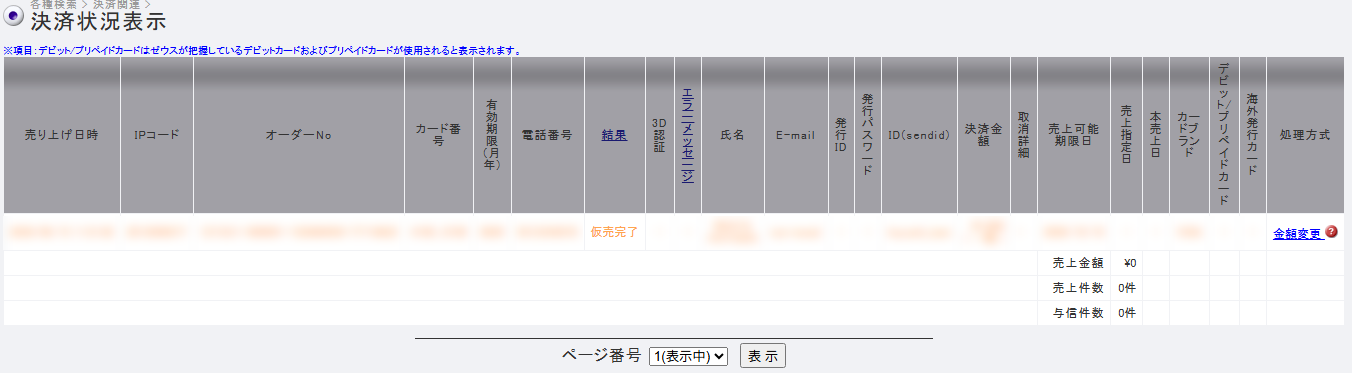
Task: Click the 取消詳細 column header
Action: pyautogui.click(x=1024, y=135)
